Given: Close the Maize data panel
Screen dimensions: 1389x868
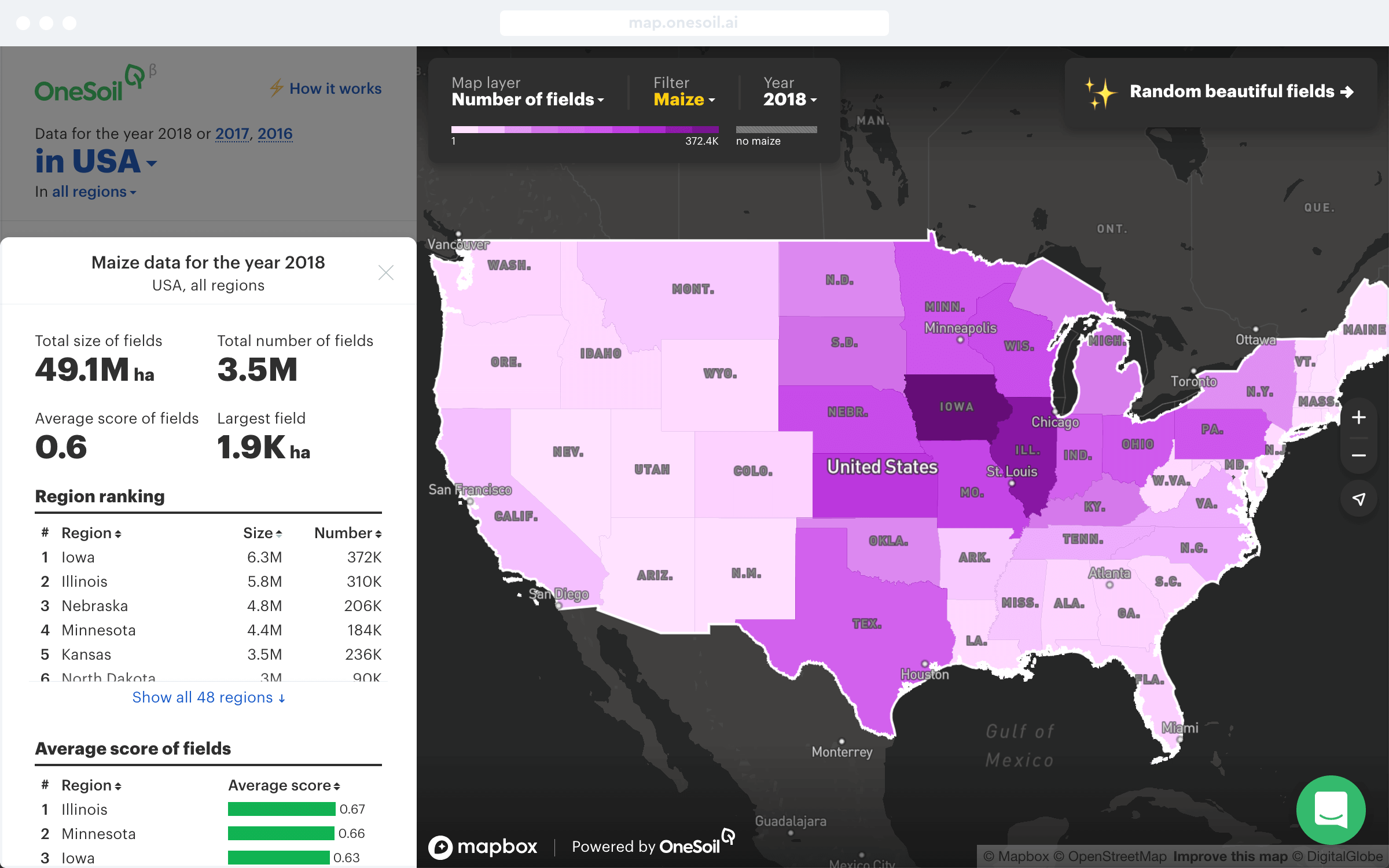Looking at the screenshot, I should [x=386, y=273].
